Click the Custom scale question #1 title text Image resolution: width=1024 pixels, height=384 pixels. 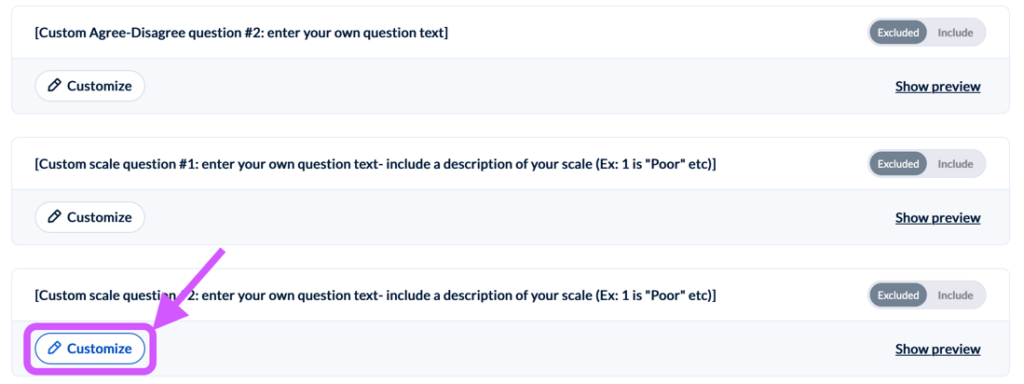pyautogui.click(x=375, y=164)
